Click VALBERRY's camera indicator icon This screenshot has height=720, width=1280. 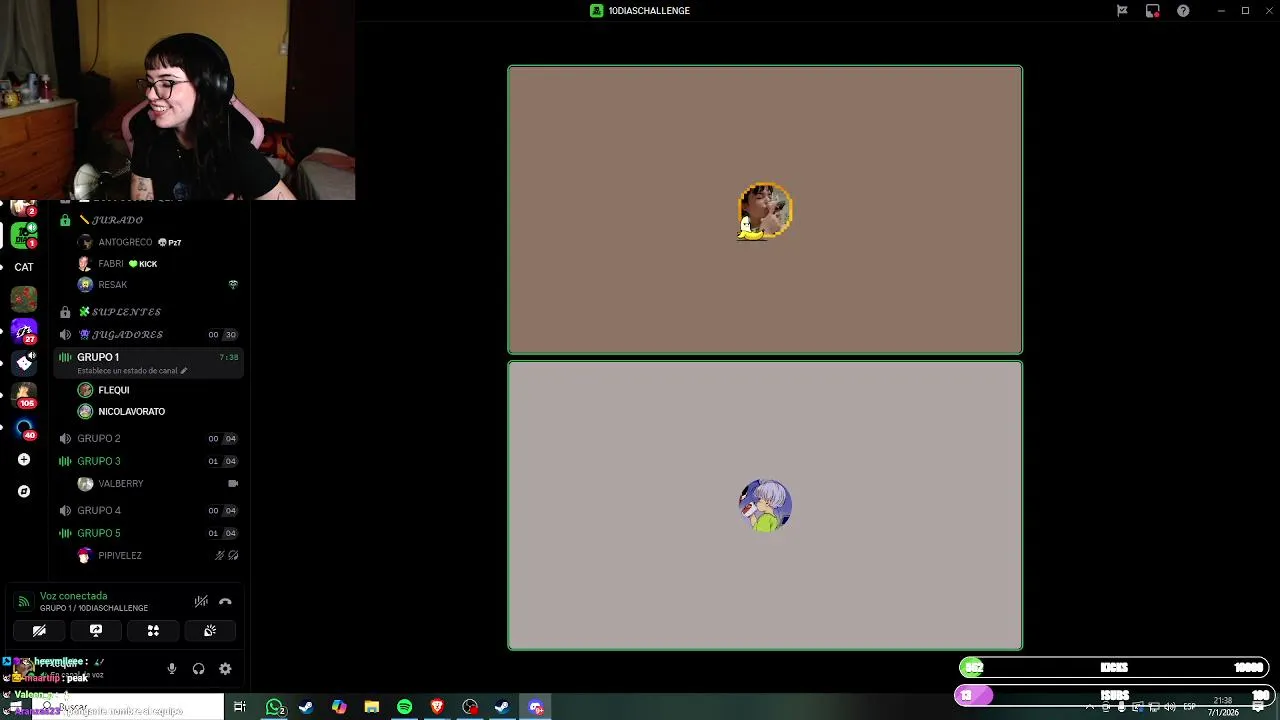pyautogui.click(x=233, y=484)
